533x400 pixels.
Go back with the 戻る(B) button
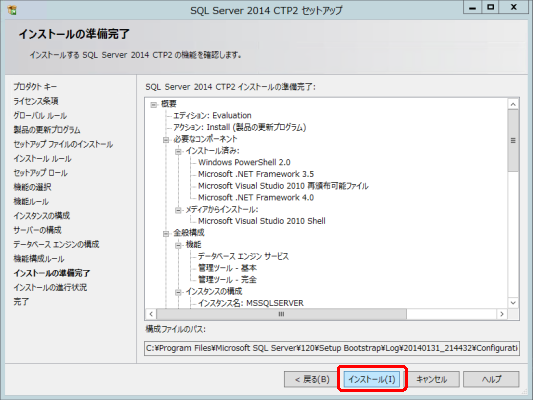click(312, 379)
